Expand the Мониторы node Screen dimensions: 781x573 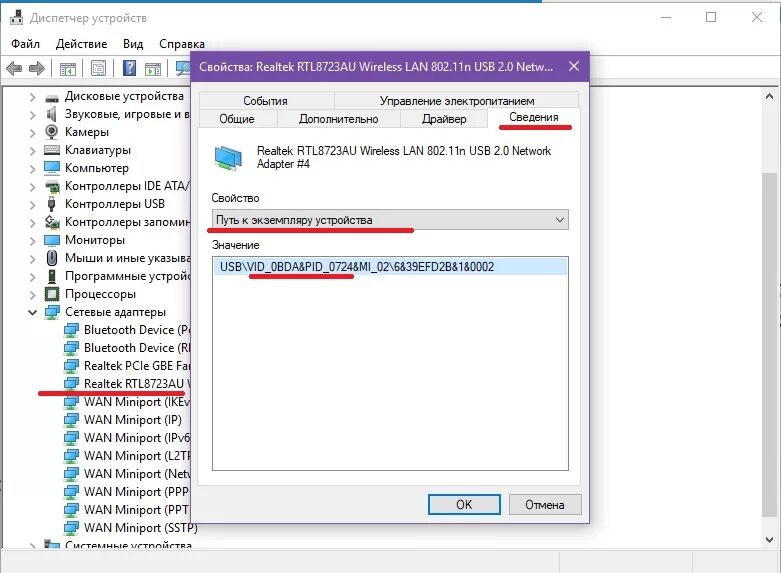point(32,241)
